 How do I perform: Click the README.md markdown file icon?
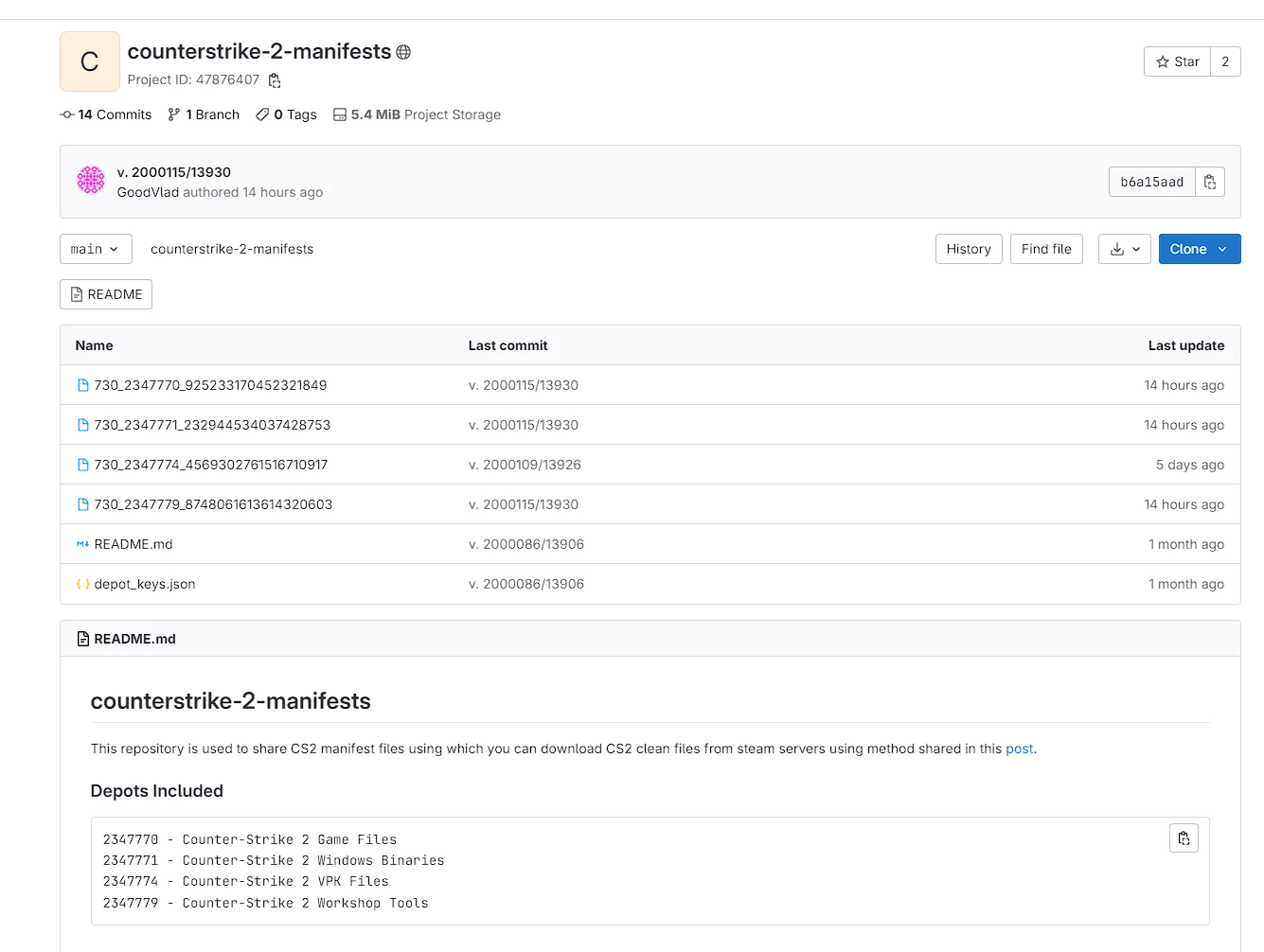click(82, 544)
